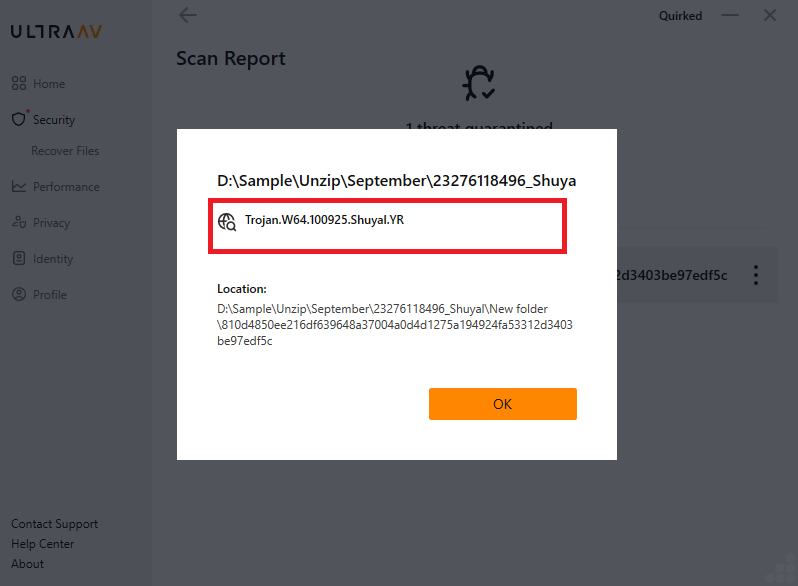The image size is (798, 586).
Task: Open the Security section shield icon
Action: coord(18,120)
